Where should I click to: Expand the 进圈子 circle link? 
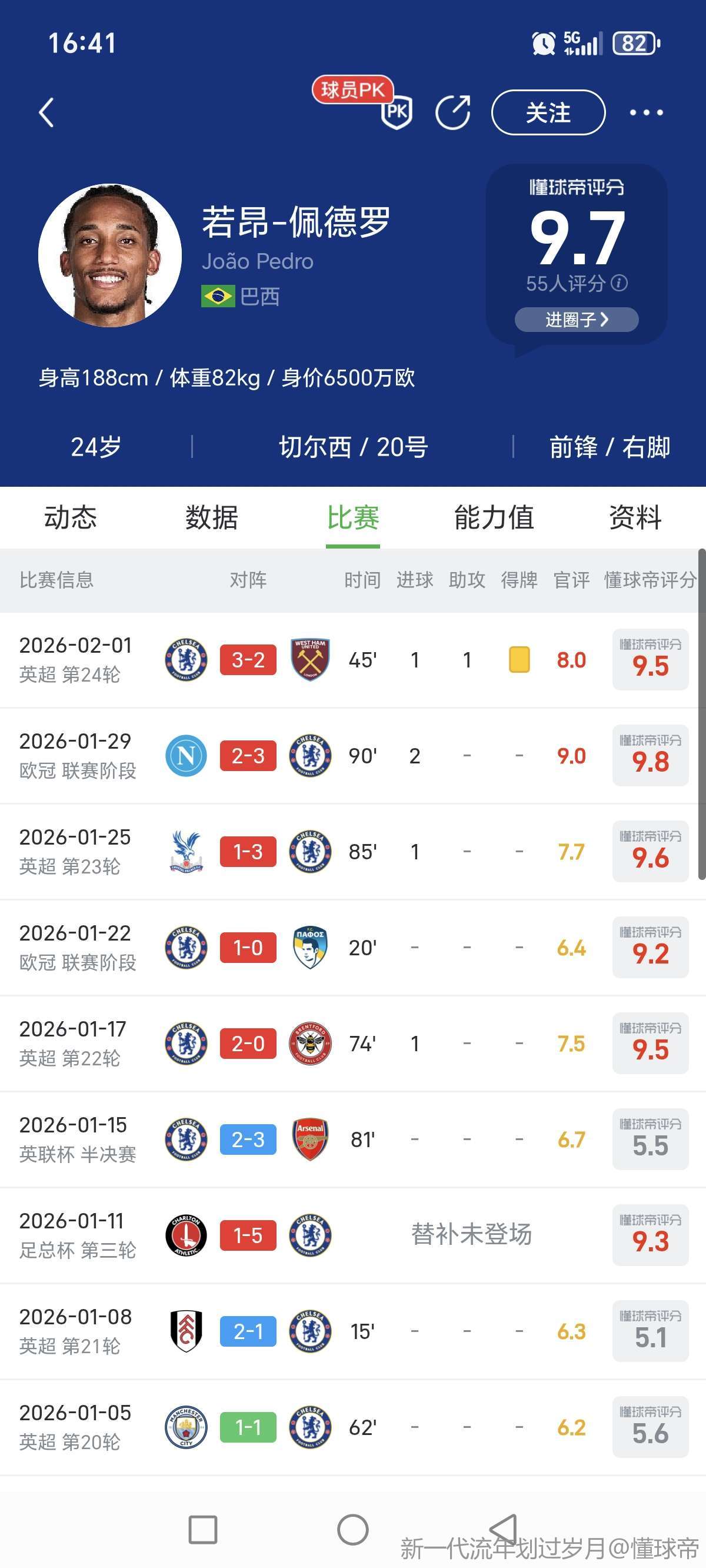pyautogui.click(x=577, y=320)
